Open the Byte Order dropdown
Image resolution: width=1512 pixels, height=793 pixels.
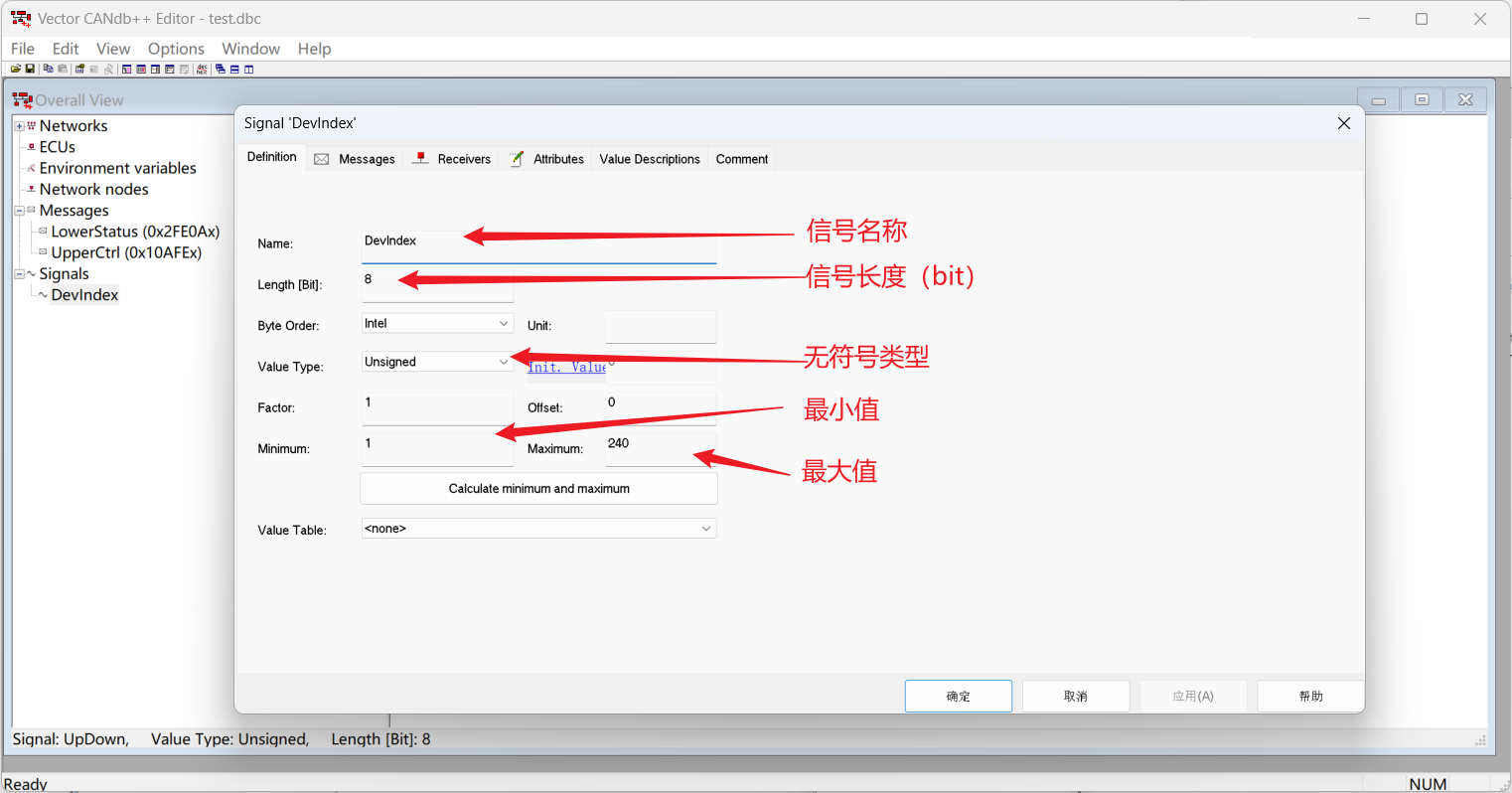click(x=503, y=324)
